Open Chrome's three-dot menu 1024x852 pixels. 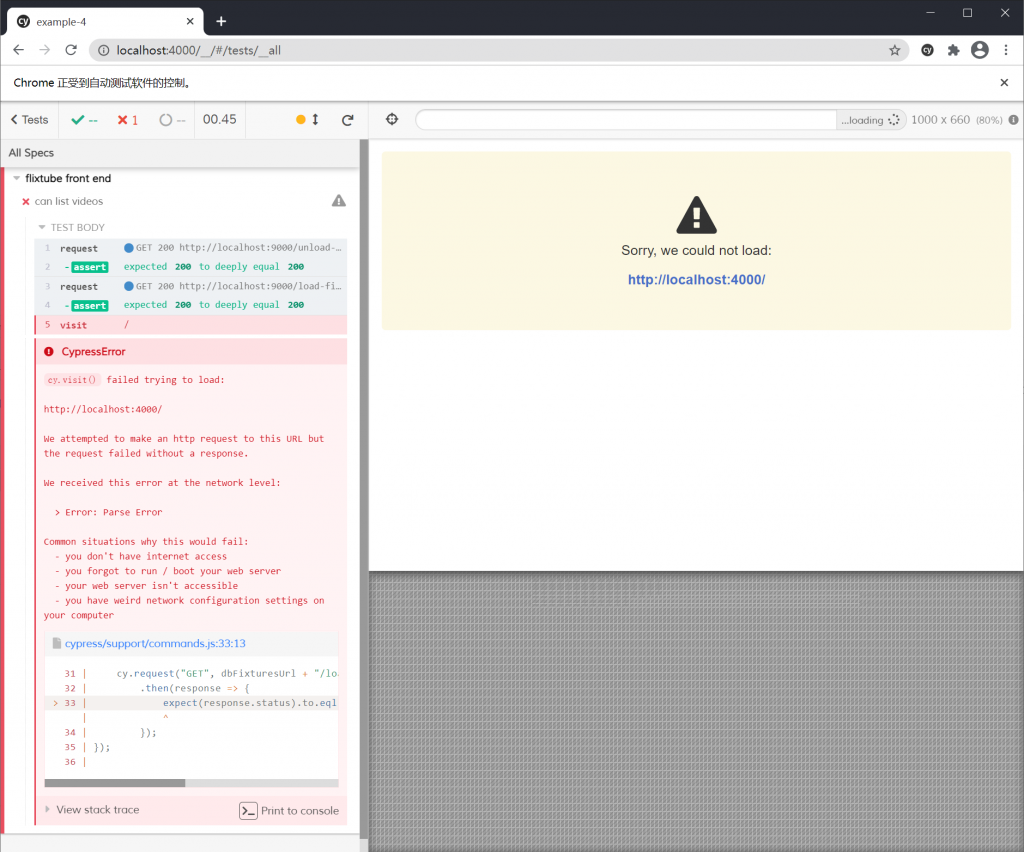click(x=1004, y=50)
